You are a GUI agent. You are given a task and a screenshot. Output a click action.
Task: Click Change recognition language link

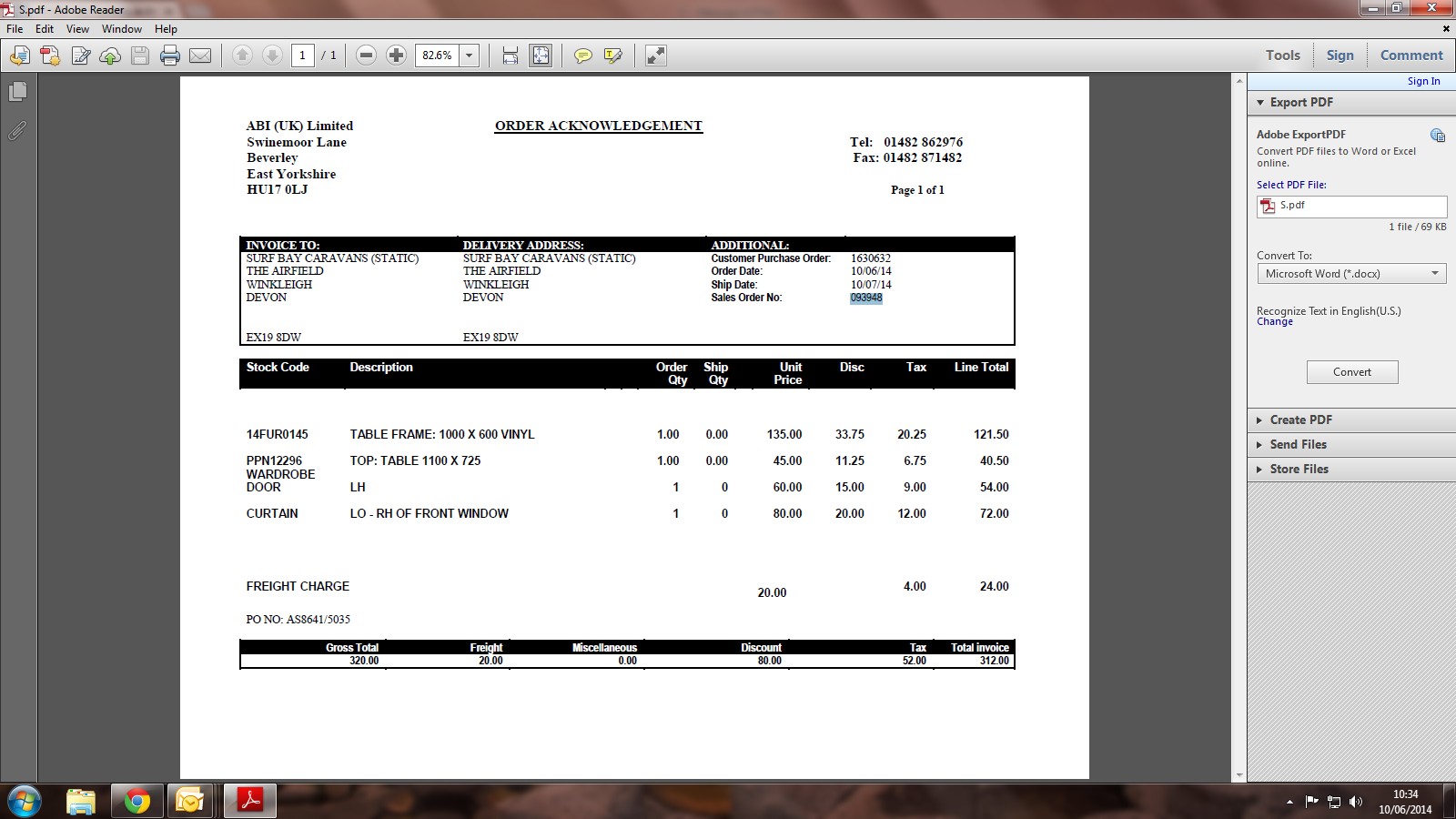point(1275,322)
